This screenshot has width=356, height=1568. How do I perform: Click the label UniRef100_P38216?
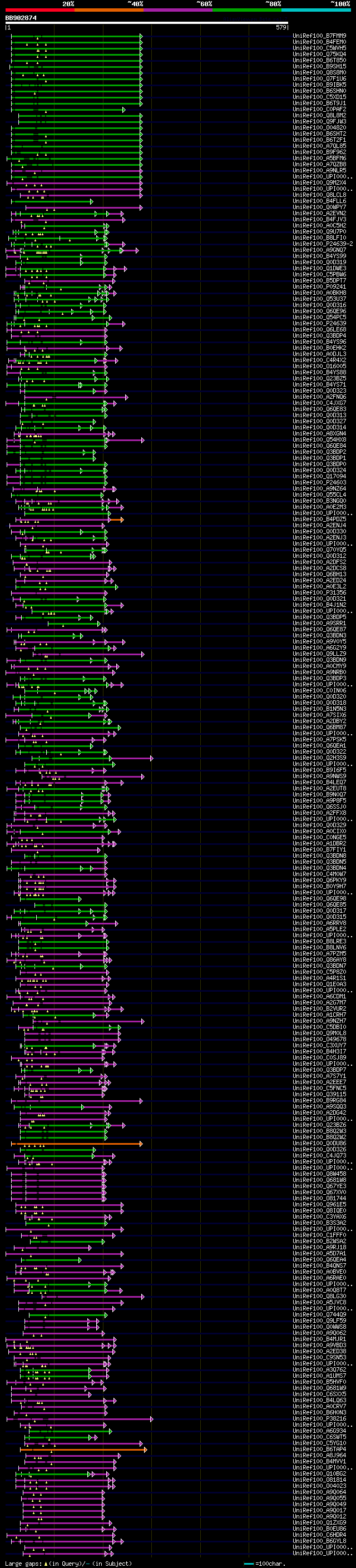(319, 1418)
